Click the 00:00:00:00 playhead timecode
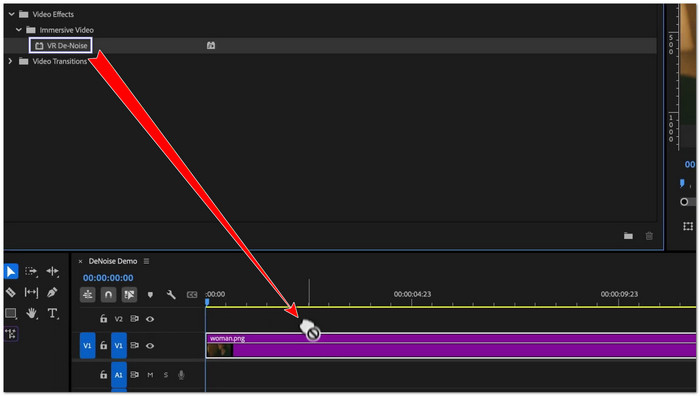Viewport: 700px width, 396px height. click(108, 278)
